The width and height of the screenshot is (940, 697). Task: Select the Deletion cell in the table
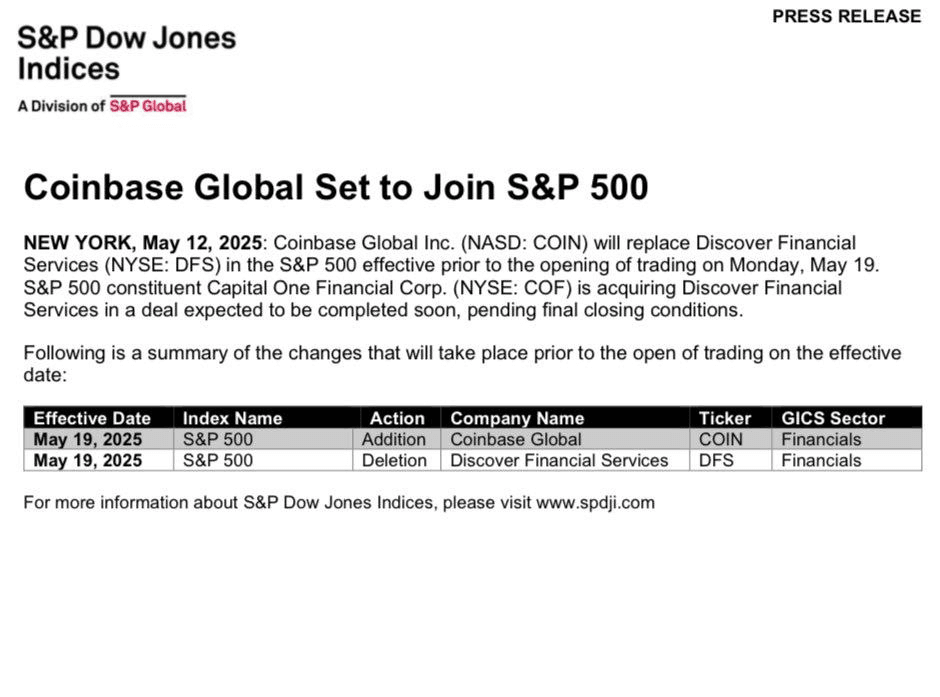[x=394, y=460]
